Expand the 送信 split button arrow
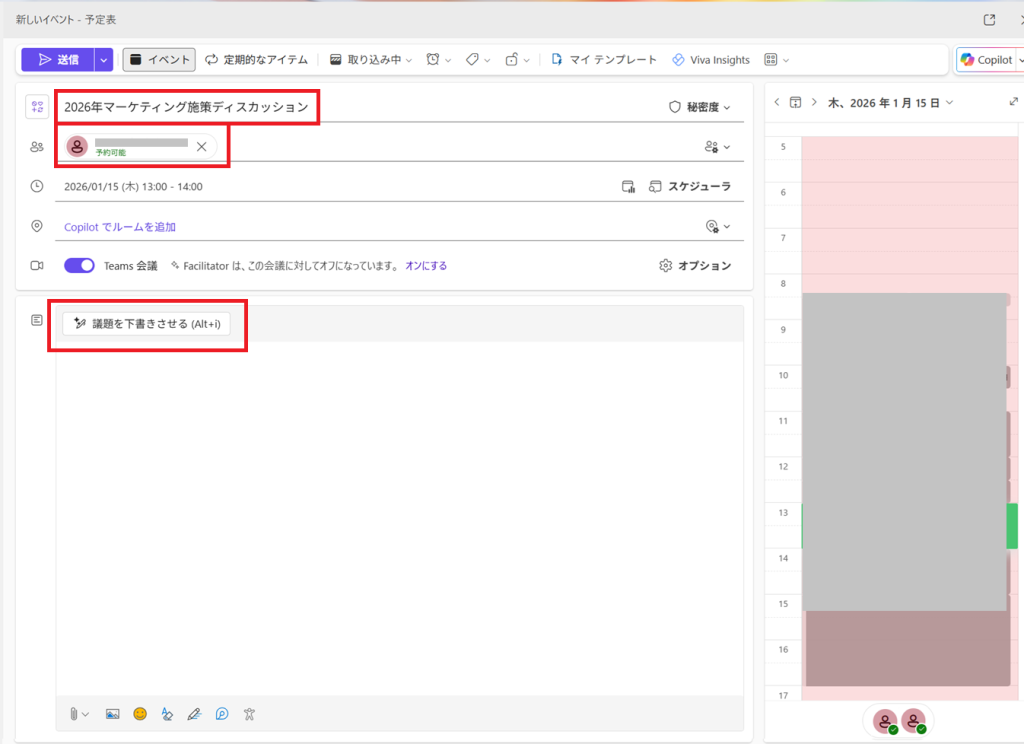The width and height of the screenshot is (1024, 744). coord(104,60)
